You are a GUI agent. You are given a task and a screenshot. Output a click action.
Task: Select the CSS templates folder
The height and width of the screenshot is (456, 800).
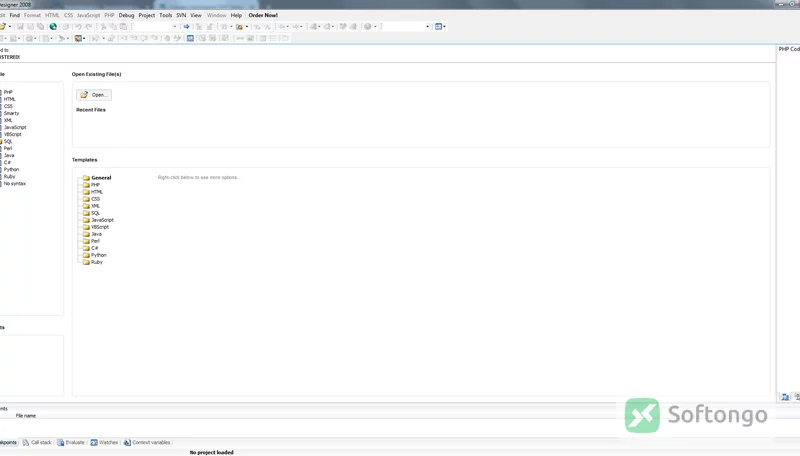click(95, 199)
